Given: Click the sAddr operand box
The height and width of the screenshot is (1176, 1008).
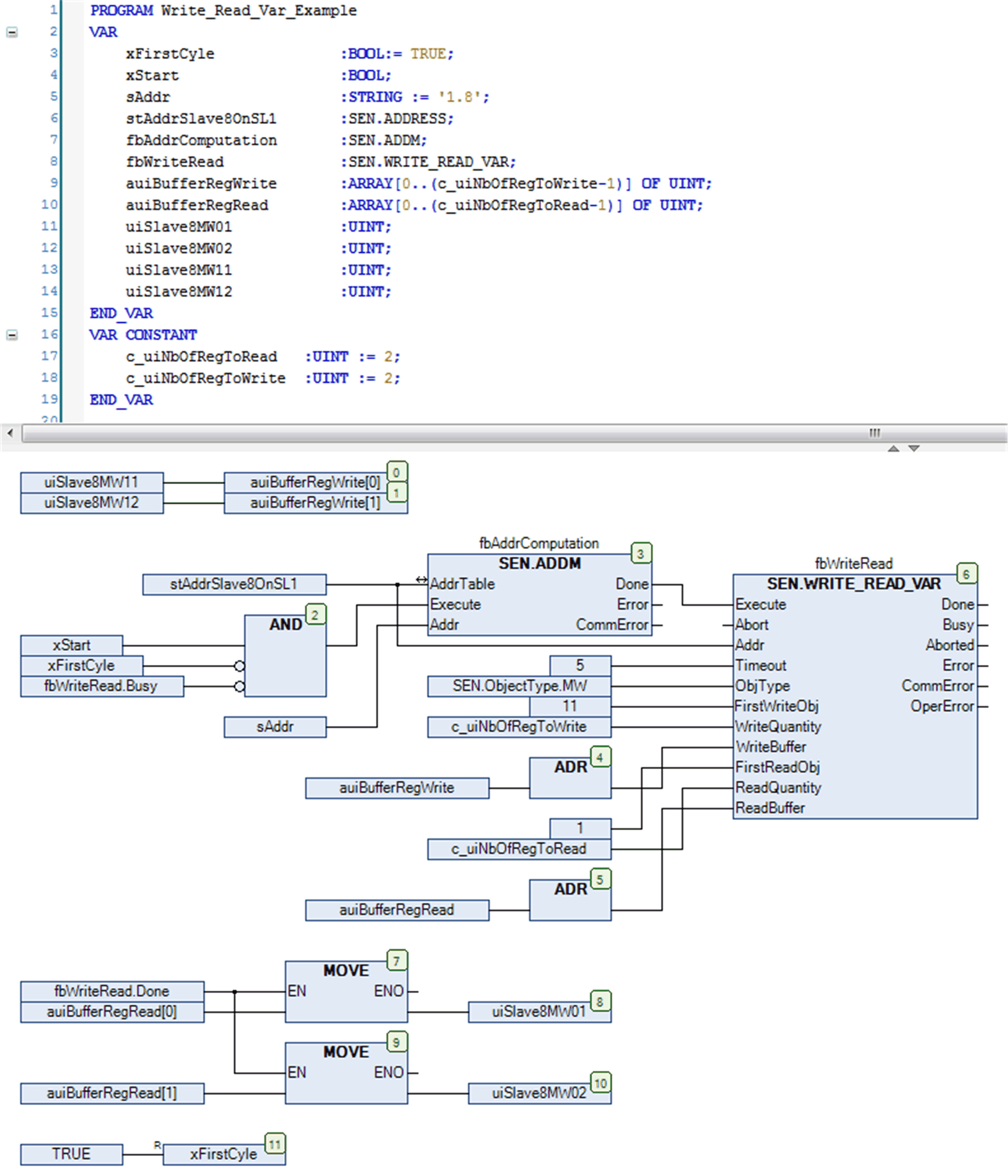Looking at the screenshot, I should click(275, 727).
